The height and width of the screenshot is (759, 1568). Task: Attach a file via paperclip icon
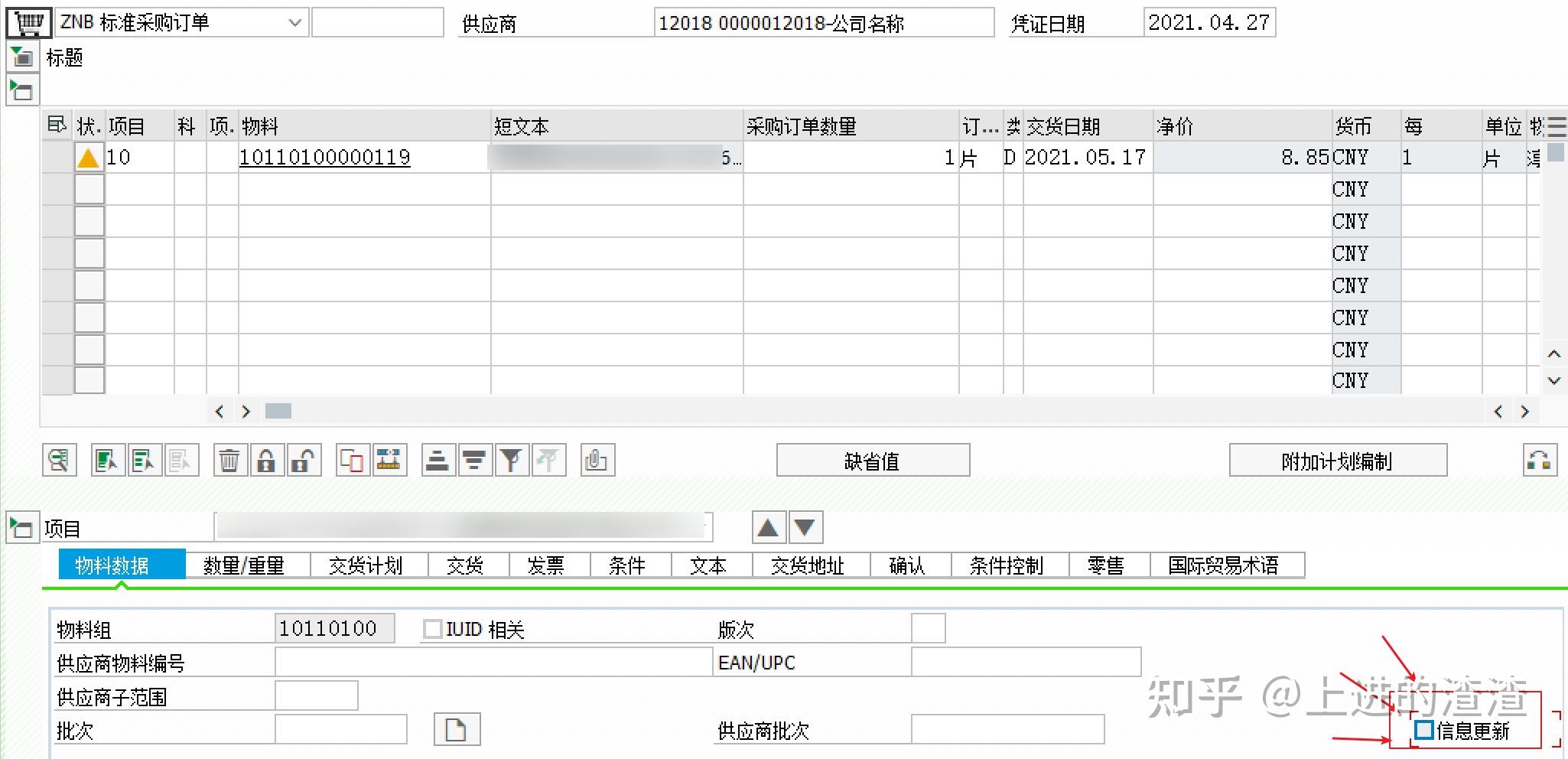click(597, 460)
